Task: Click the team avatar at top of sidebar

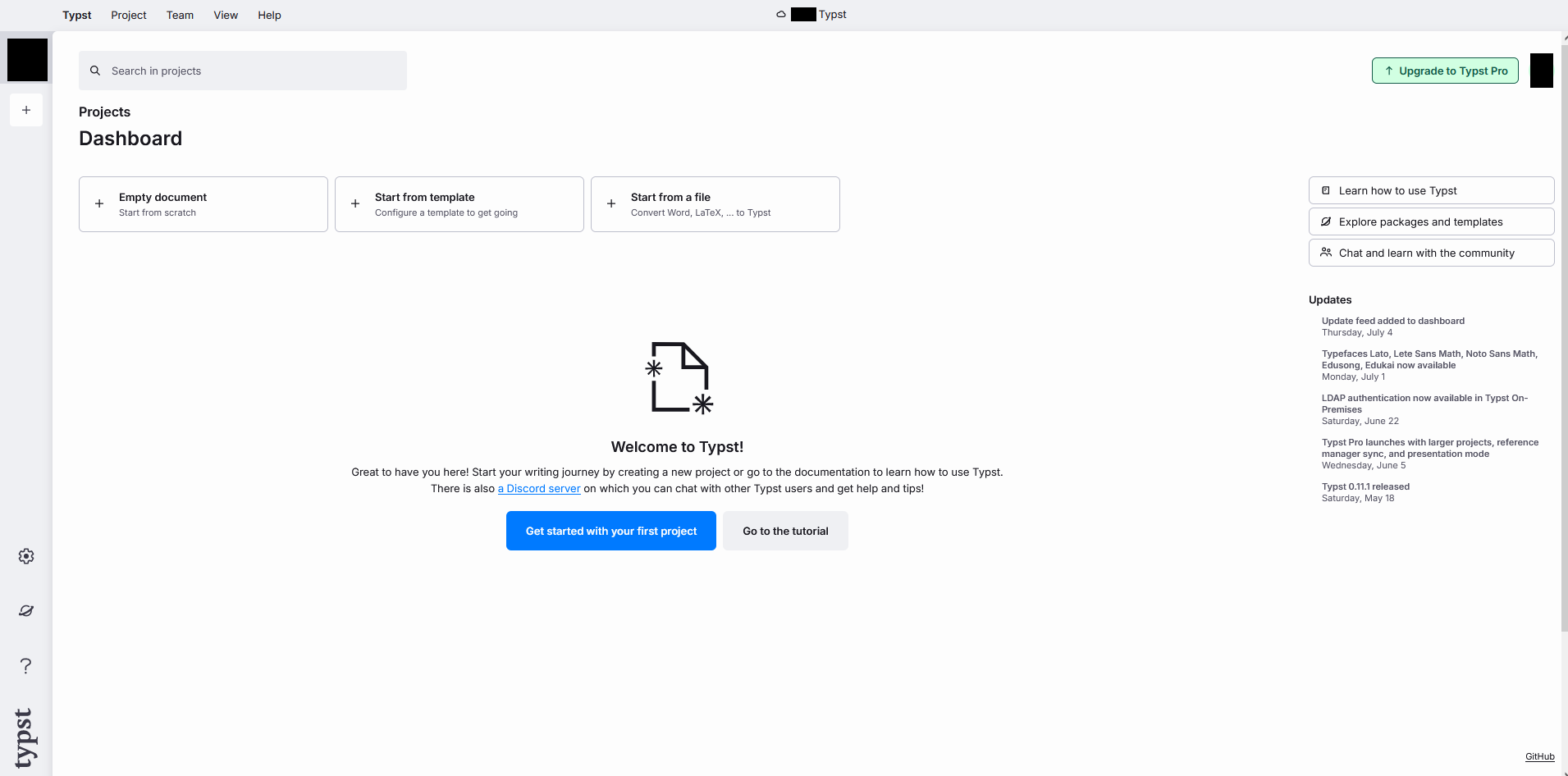Action: point(28,60)
